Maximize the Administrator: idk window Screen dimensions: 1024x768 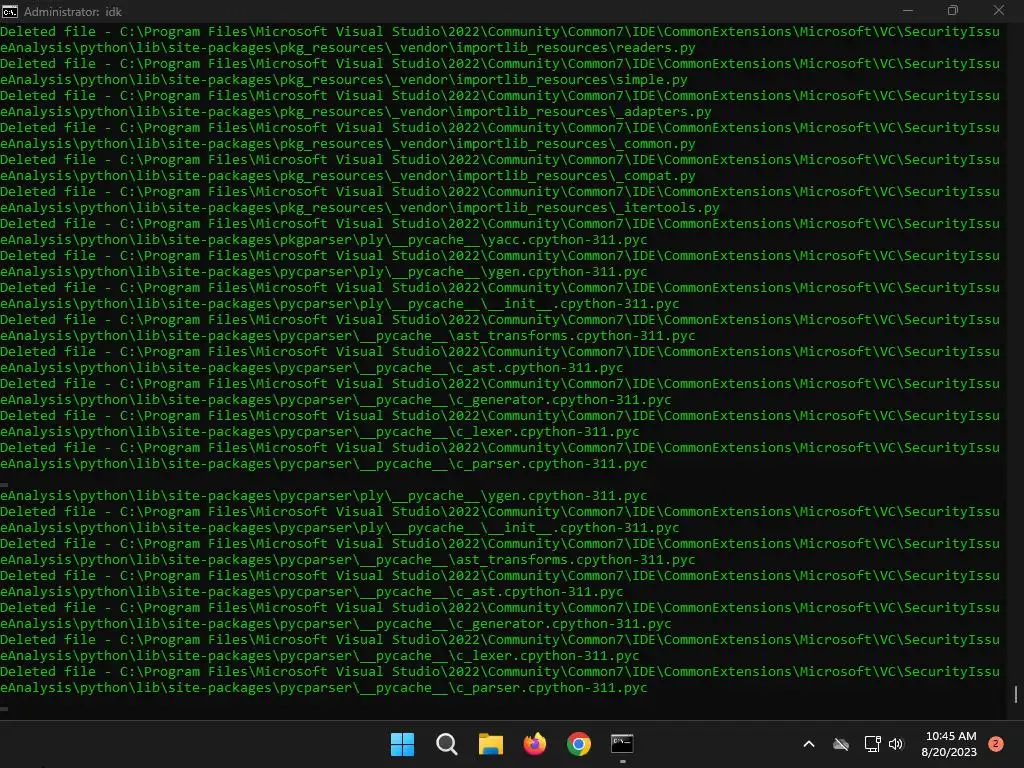pos(953,10)
